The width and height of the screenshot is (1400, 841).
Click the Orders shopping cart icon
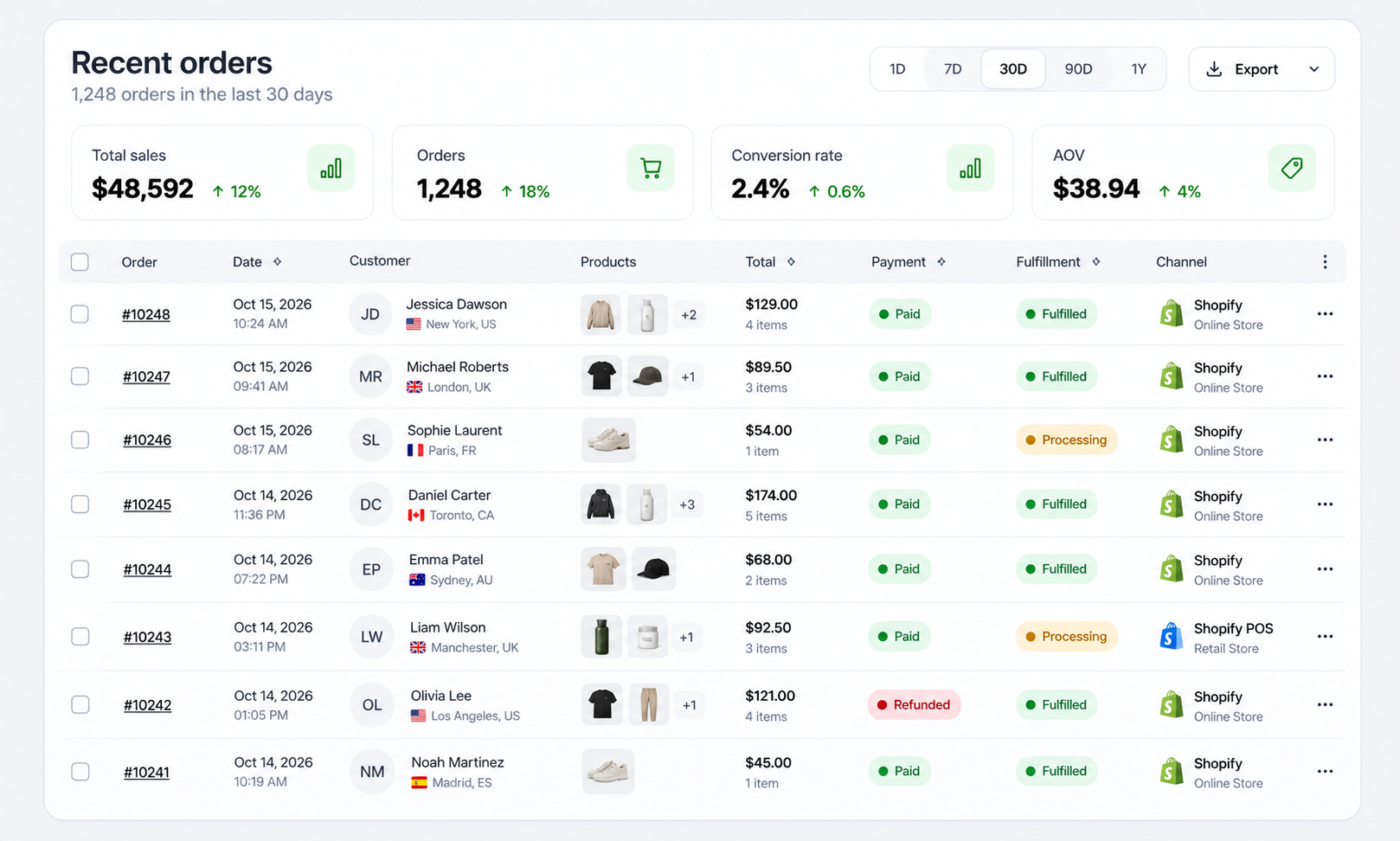(x=651, y=168)
